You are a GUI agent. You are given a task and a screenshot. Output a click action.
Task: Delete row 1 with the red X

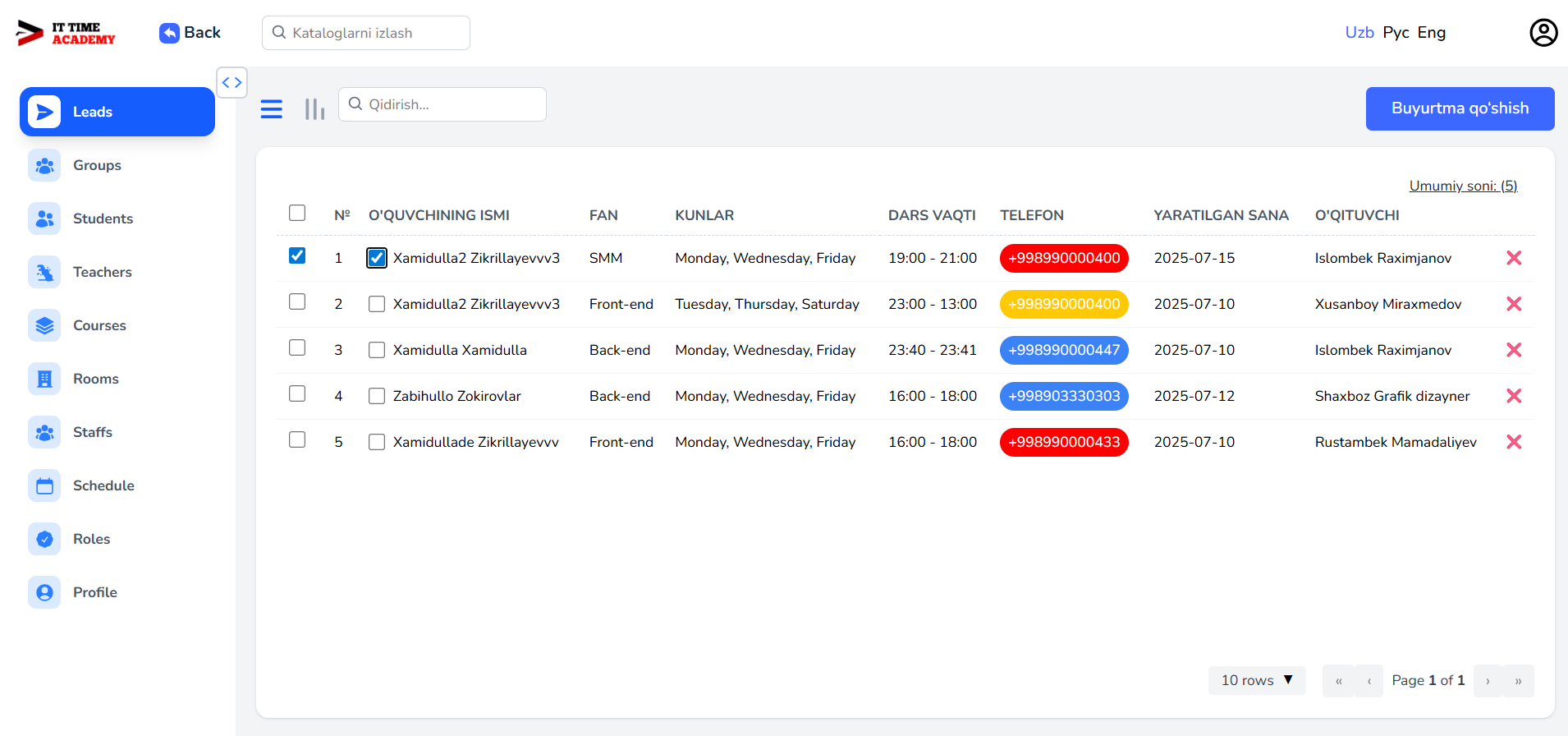[1514, 258]
